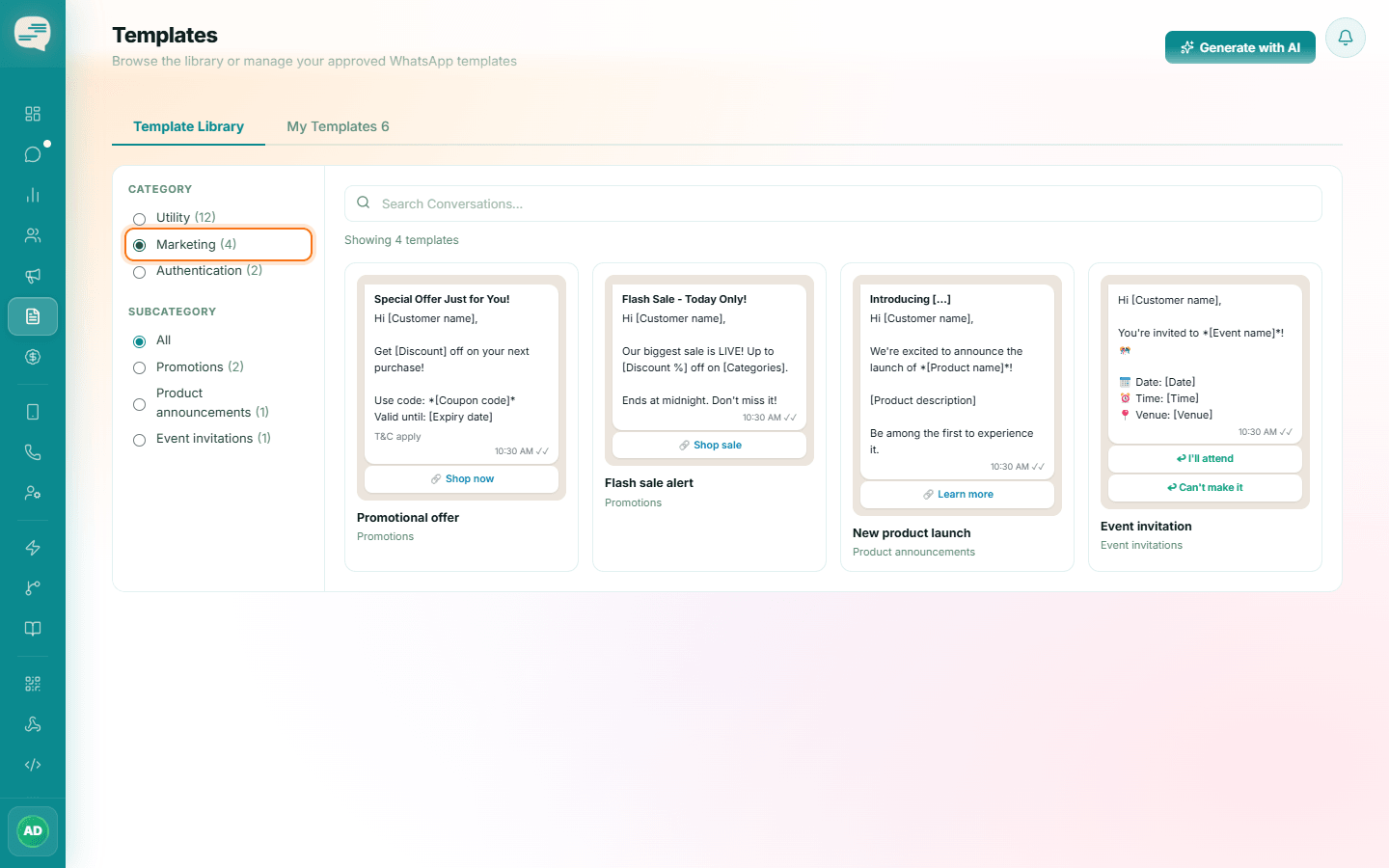
Task: Open the bar chart analytics icon
Action: pyautogui.click(x=33, y=195)
